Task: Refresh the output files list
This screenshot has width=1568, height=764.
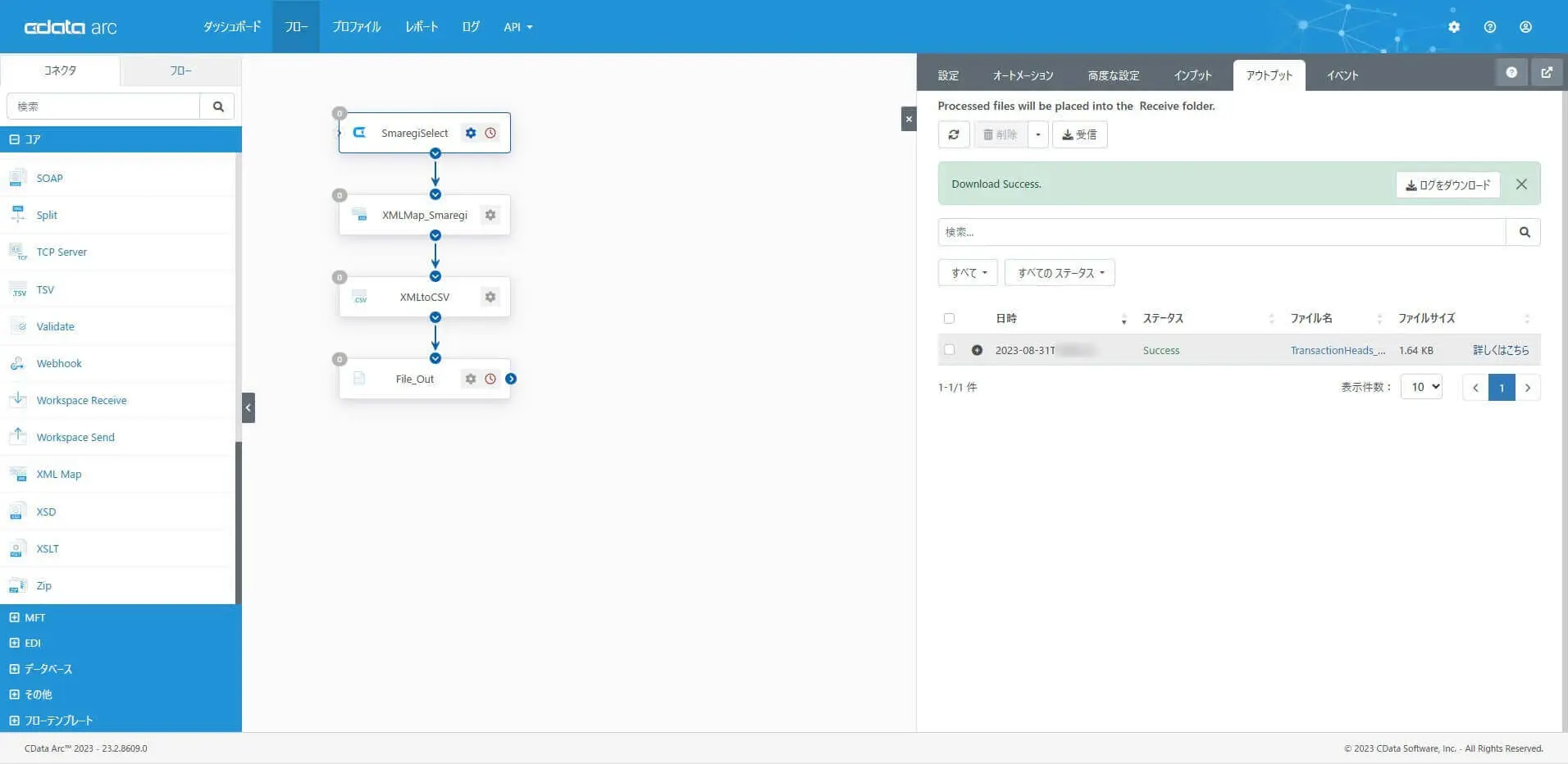Action: coord(954,134)
